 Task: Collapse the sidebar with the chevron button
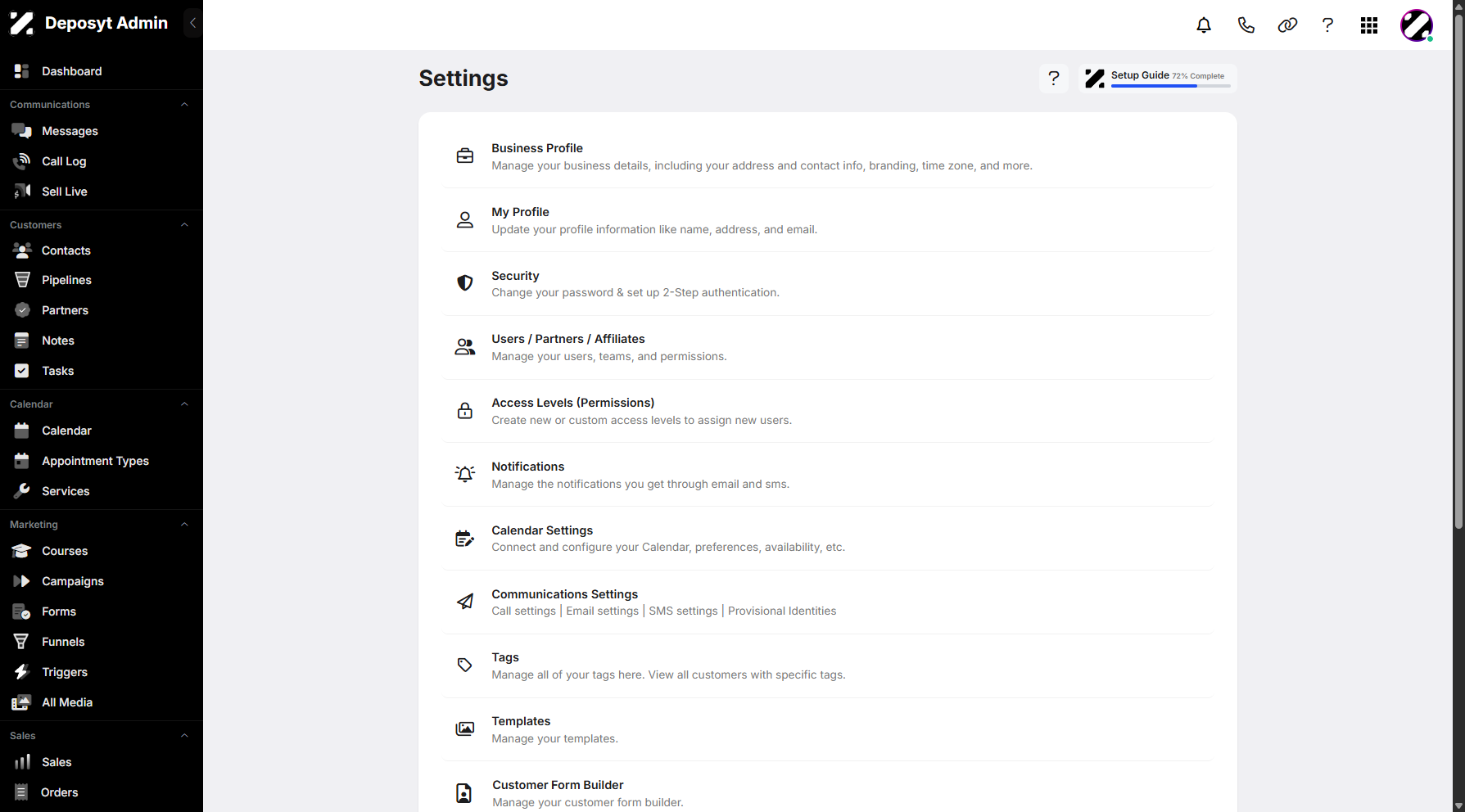tap(192, 23)
